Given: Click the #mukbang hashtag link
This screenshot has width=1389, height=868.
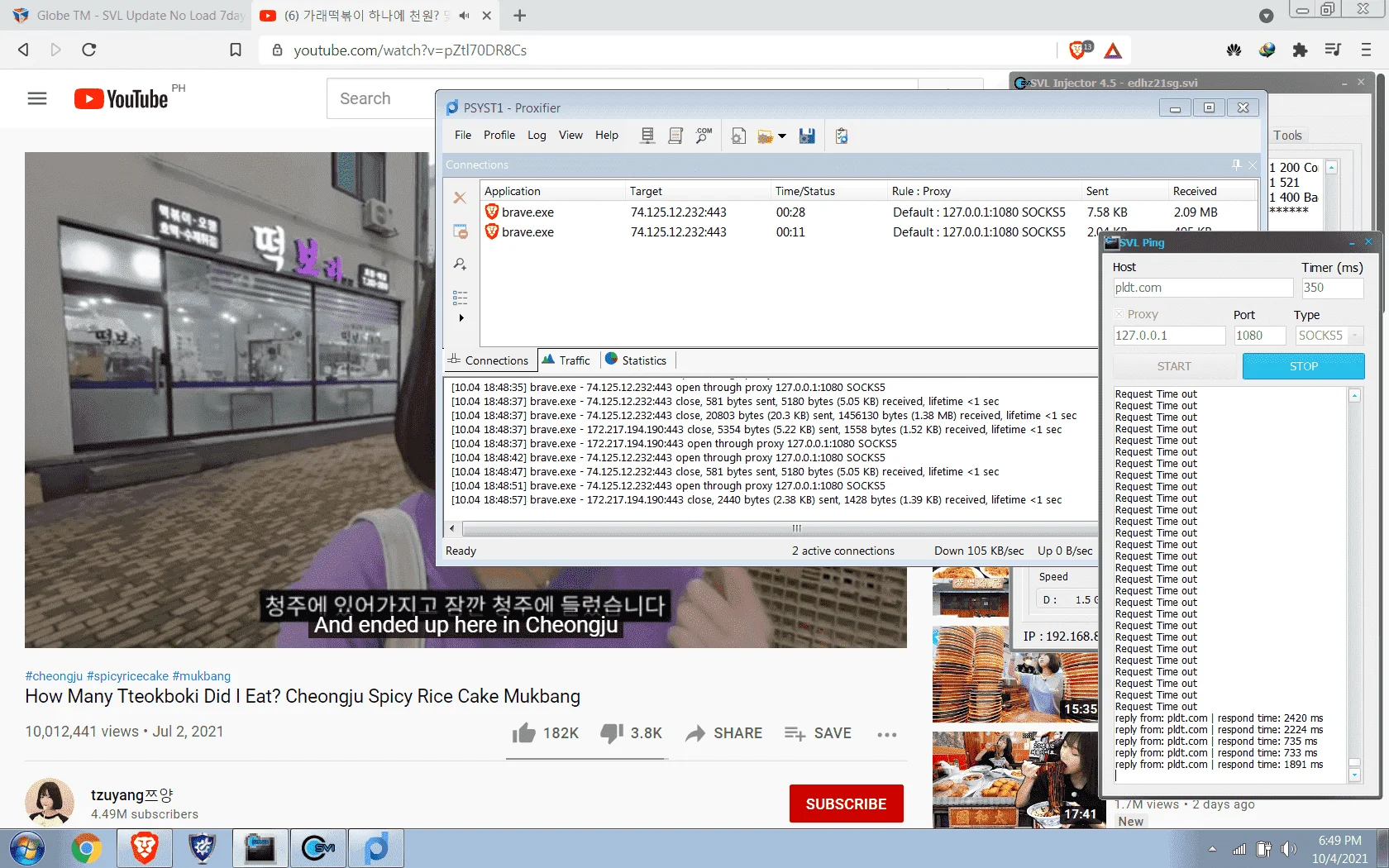Looking at the screenshot, I should pyautogui.click(x=202, y=676).
